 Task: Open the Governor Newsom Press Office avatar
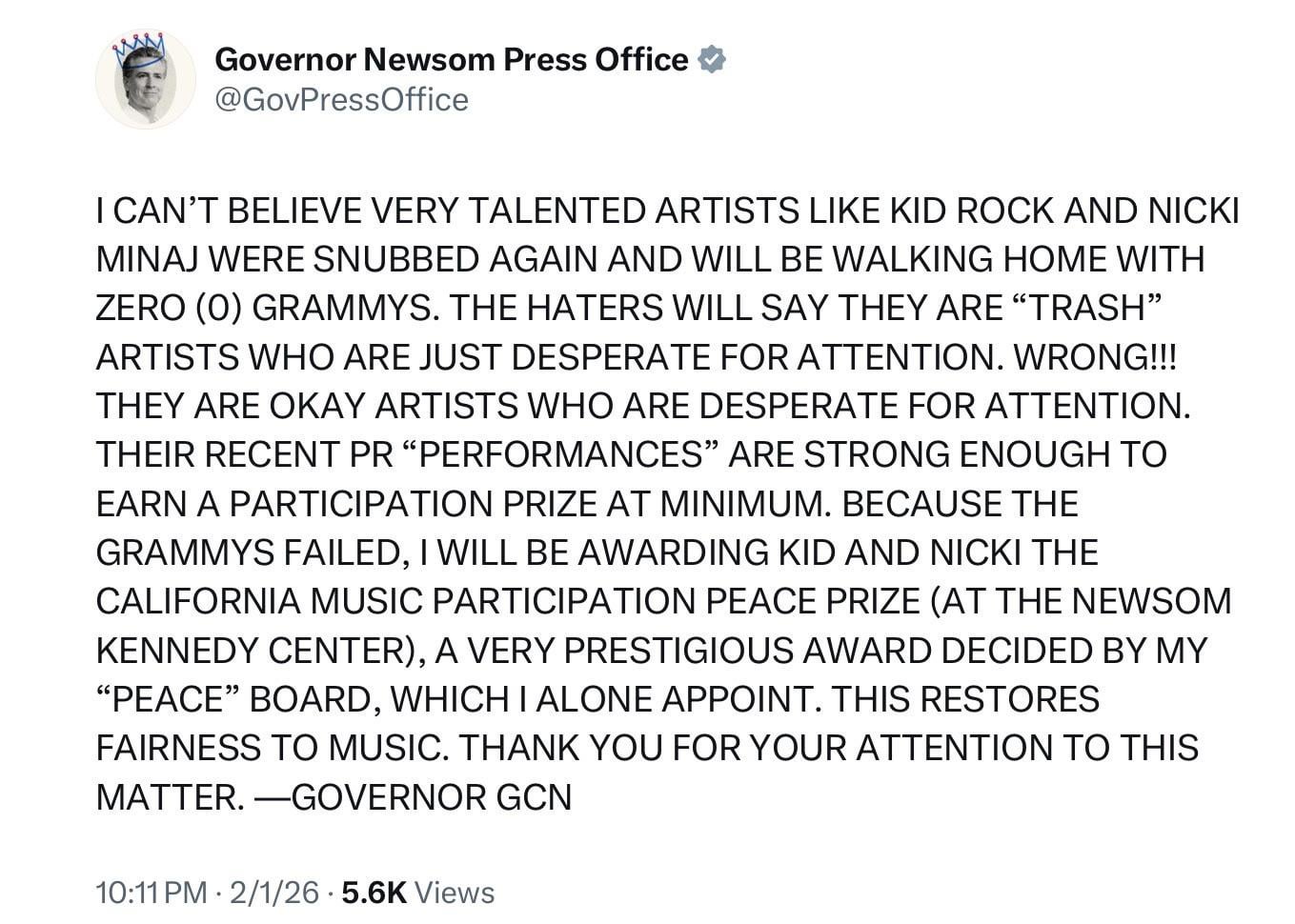pyautogui.click(x=146, y=81)
